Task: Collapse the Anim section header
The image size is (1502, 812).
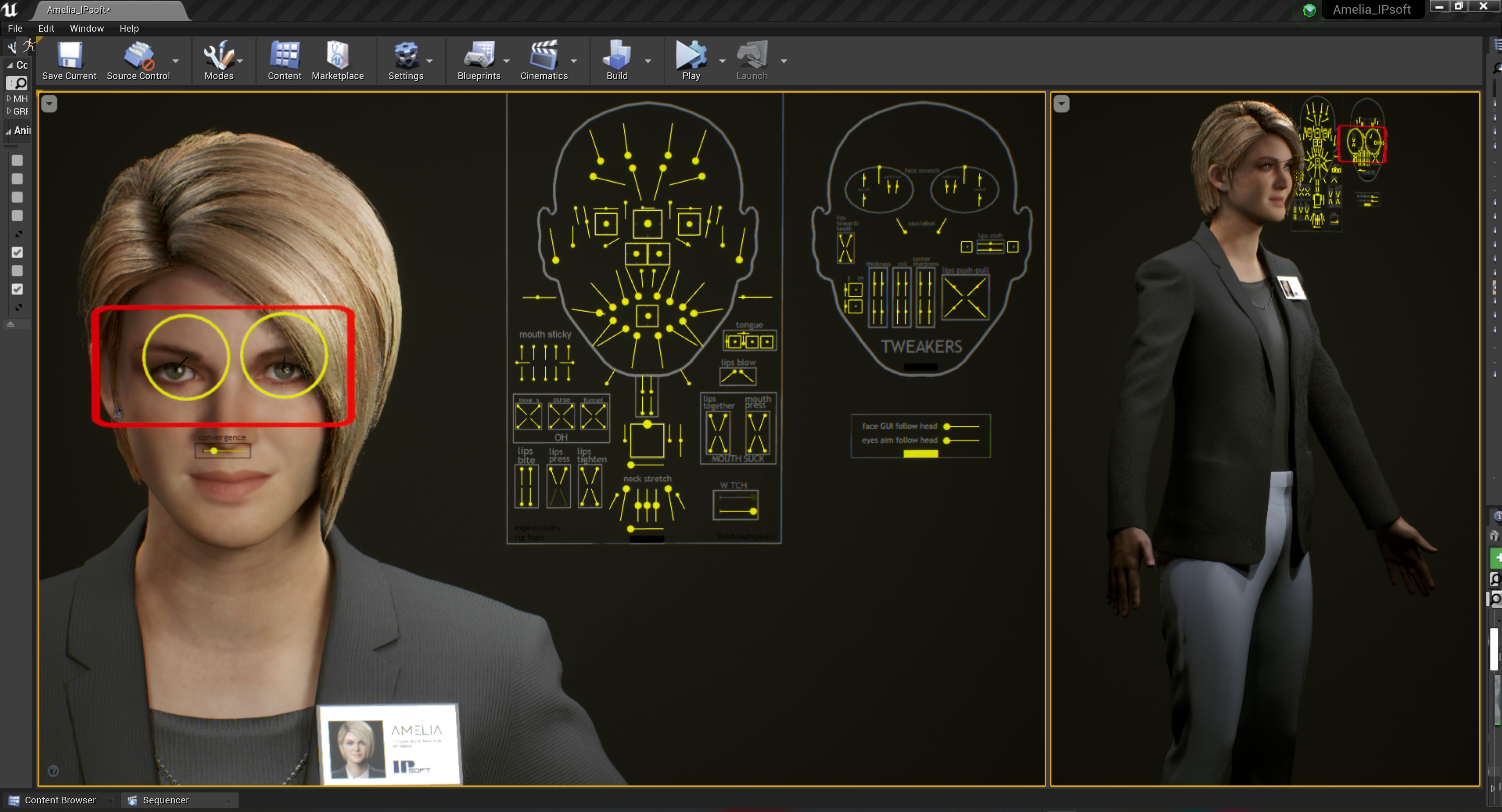Action: pos(9,131)
